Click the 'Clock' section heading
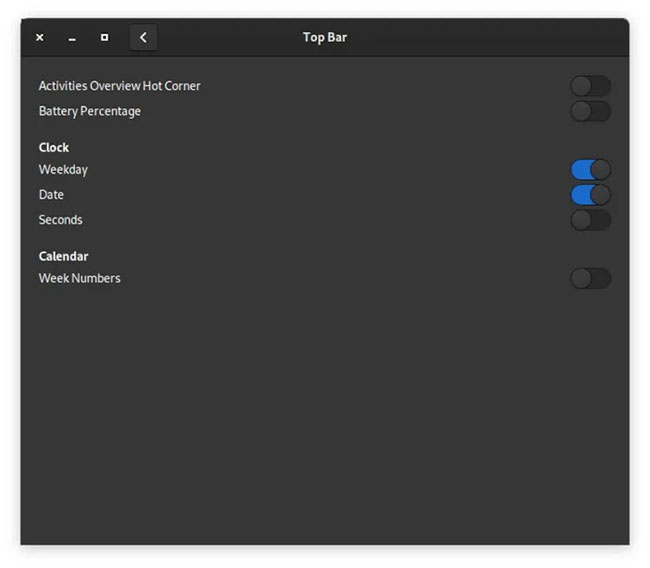This screenshot has width=650, height=568. click(54, 148)
